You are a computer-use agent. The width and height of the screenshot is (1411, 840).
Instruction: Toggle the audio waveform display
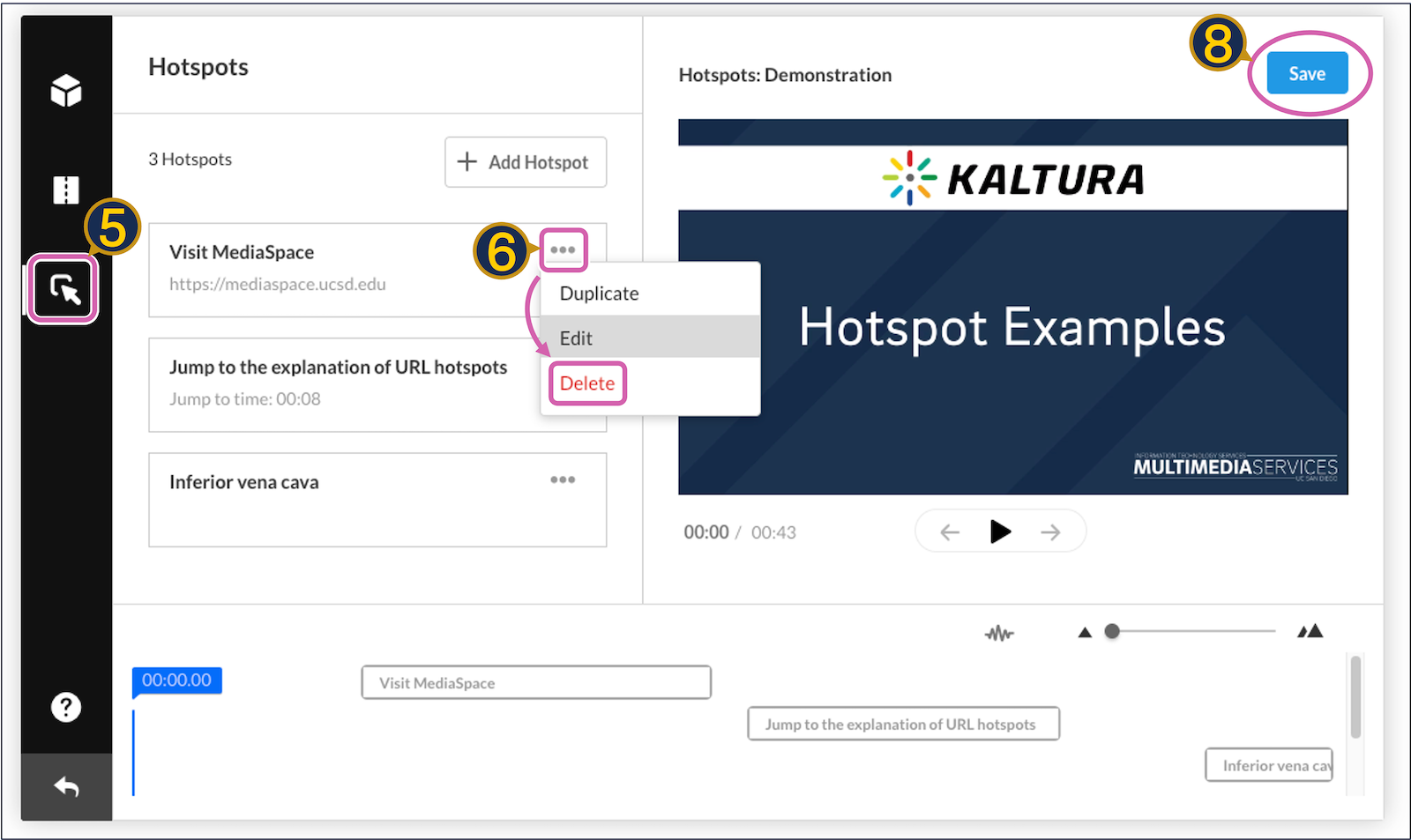coord(999,633)
